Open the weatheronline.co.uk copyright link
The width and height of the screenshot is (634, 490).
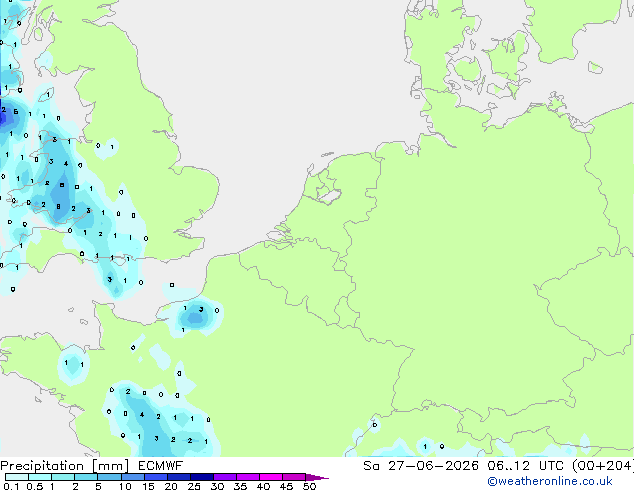point(550,481)
